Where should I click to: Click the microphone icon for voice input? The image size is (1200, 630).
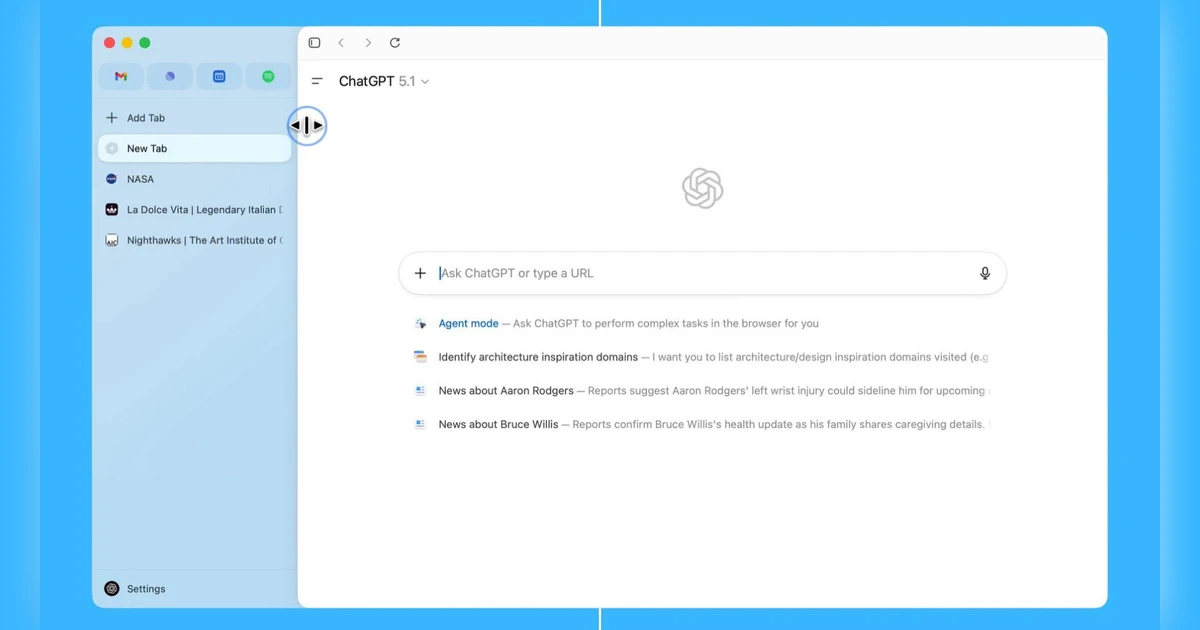pos(984,272)
